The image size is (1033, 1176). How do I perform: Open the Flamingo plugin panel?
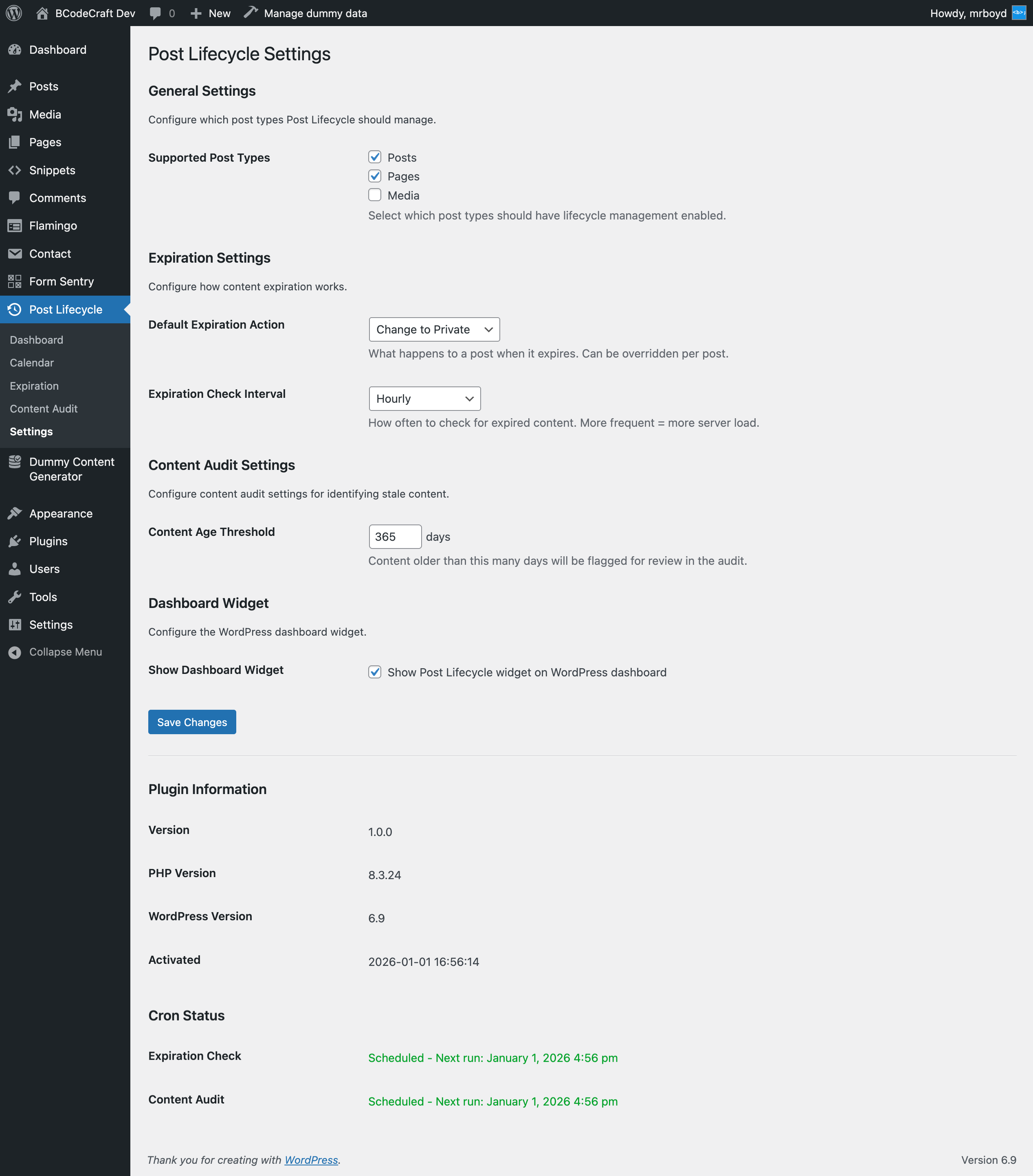(53, 226)
